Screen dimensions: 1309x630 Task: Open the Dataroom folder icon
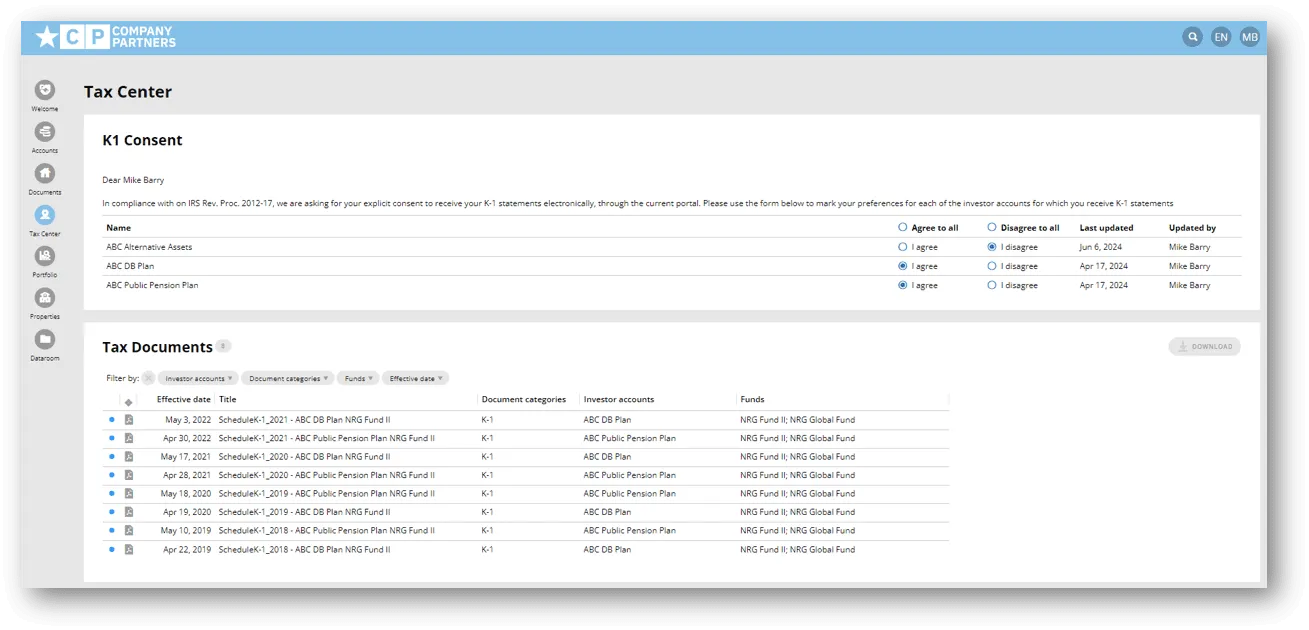click(x=44, y=339)
